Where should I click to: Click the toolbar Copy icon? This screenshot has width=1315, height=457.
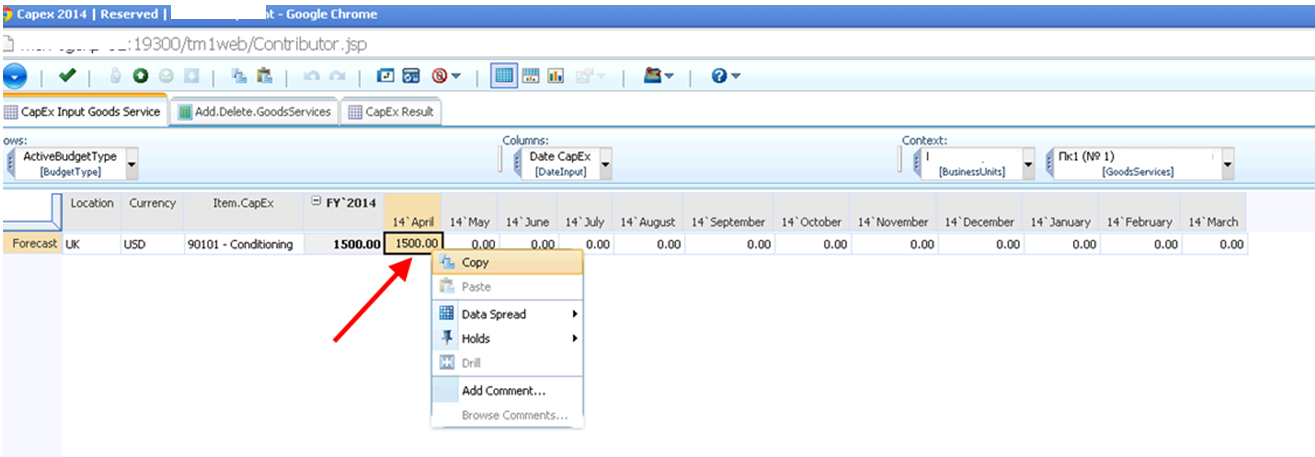[x=240, y=76]
